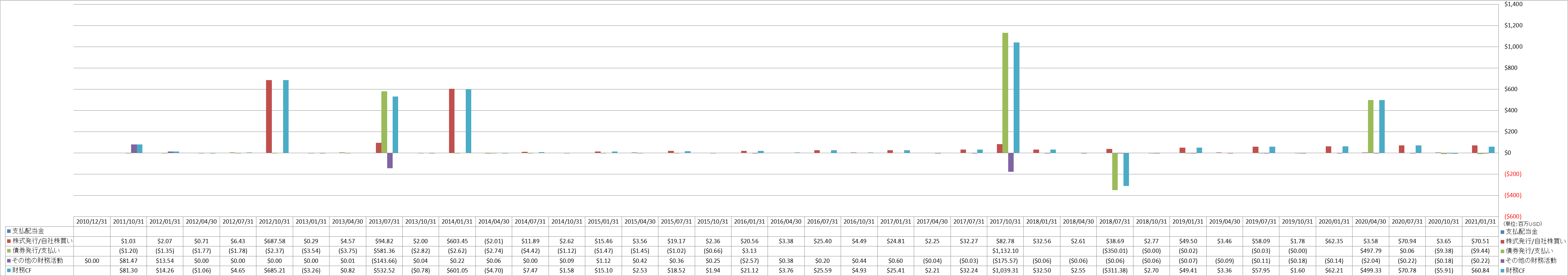
Task: Select the red bar for 2012/10/31
Action: pyautogui.click(x=269, y=116)
